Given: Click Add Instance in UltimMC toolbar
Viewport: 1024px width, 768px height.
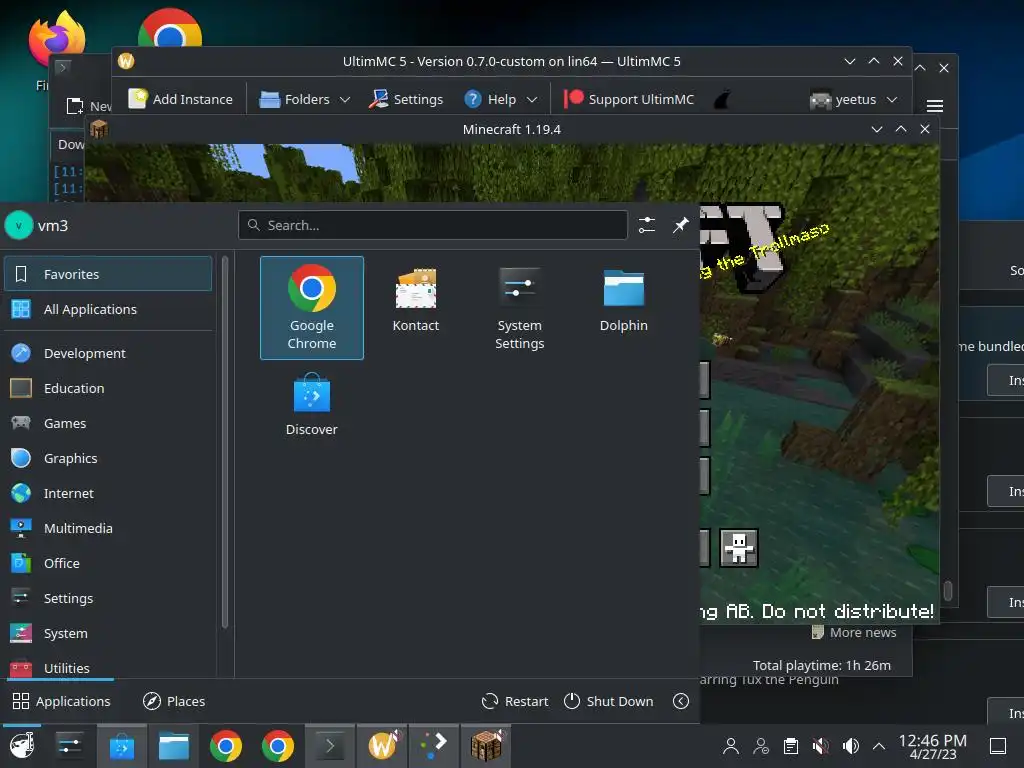Looking at the screenshot, I should point(180,99).
